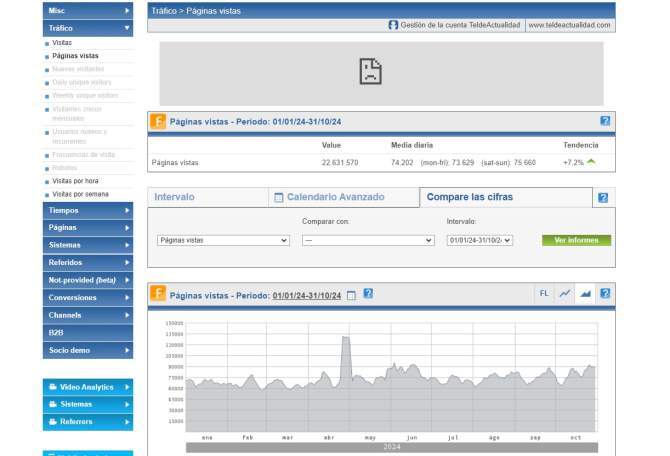This screenshot has height=456, width=670.
Task: Open the calendar icon beside the chart period
Action: [351, 295]
